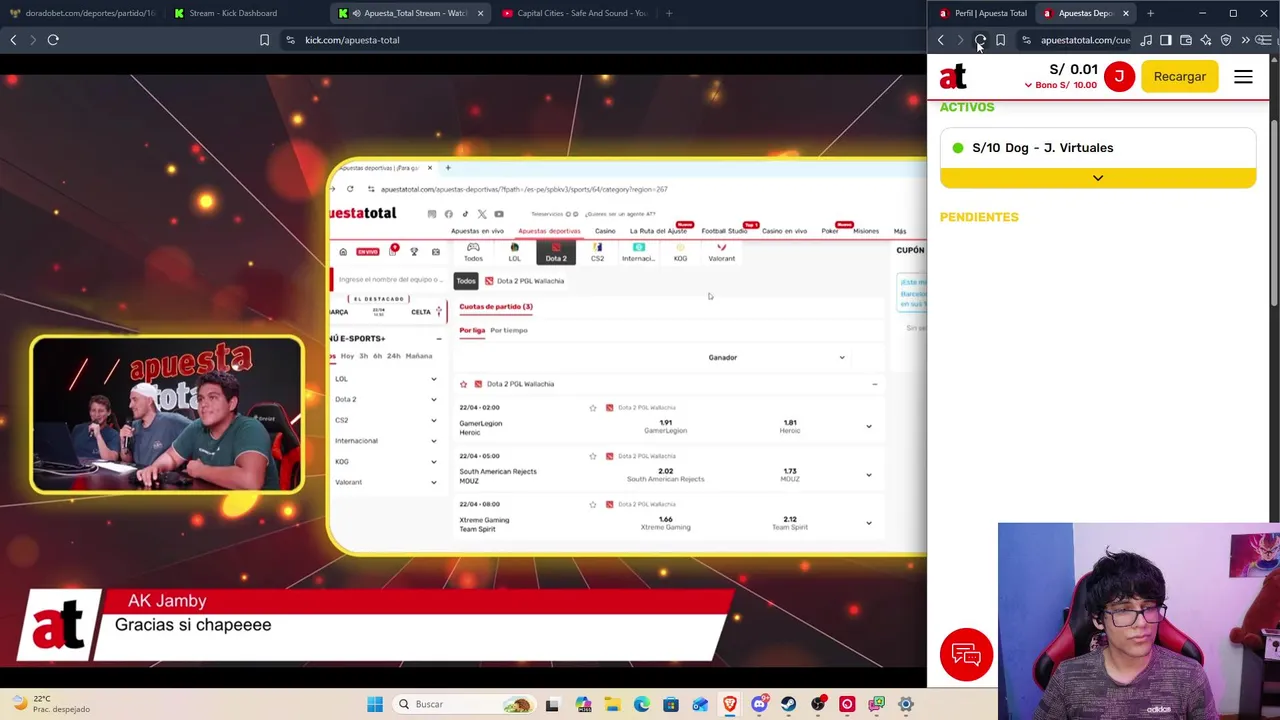Image resolution: width=1280 pixels, height=720 pixels.
Task: Open Settings gear from the taskbar
Action: [x=905, y=704]
